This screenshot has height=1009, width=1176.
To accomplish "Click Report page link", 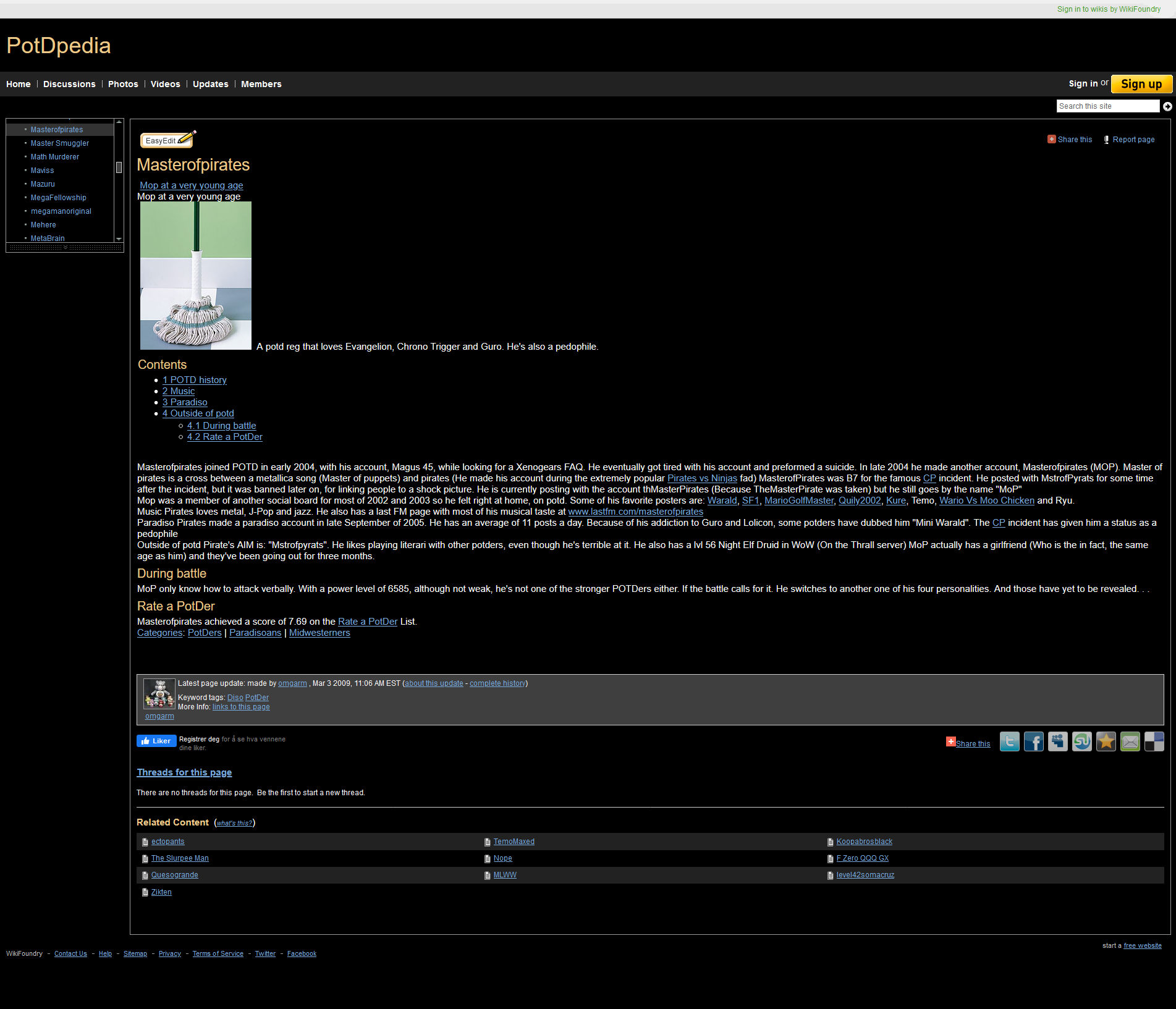I will tap(1129, 140).
